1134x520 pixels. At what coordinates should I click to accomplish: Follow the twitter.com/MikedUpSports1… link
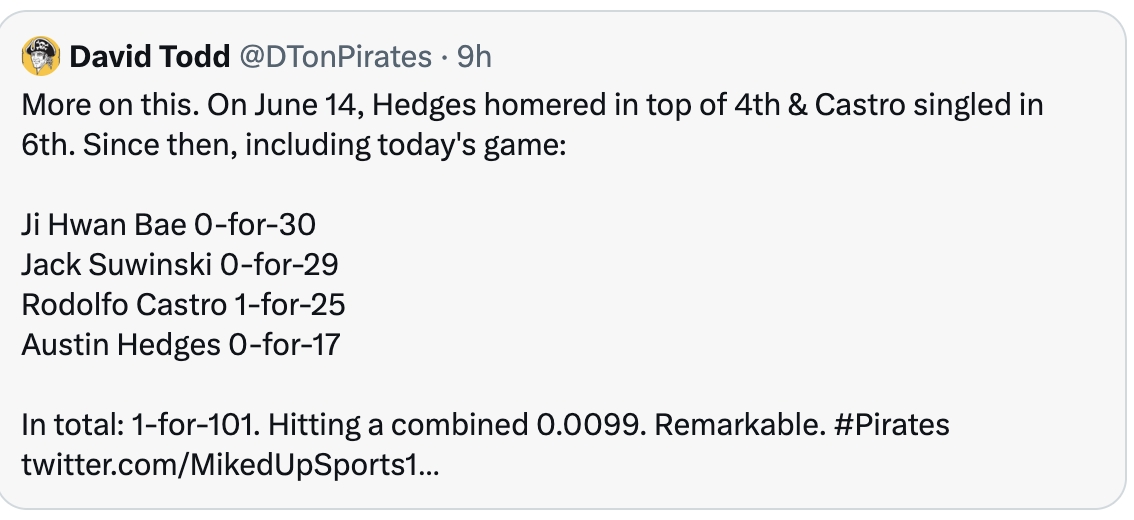click(x=230, y=465)
